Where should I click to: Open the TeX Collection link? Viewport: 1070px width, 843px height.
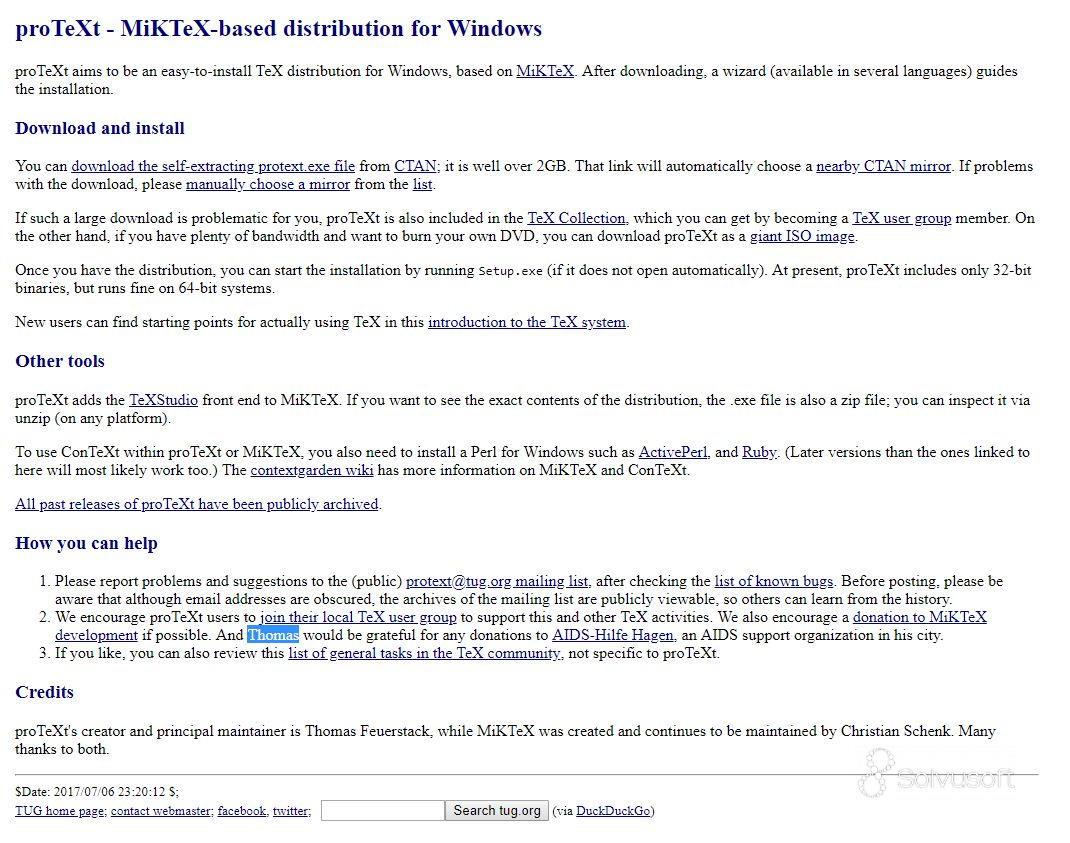(576, 218)
